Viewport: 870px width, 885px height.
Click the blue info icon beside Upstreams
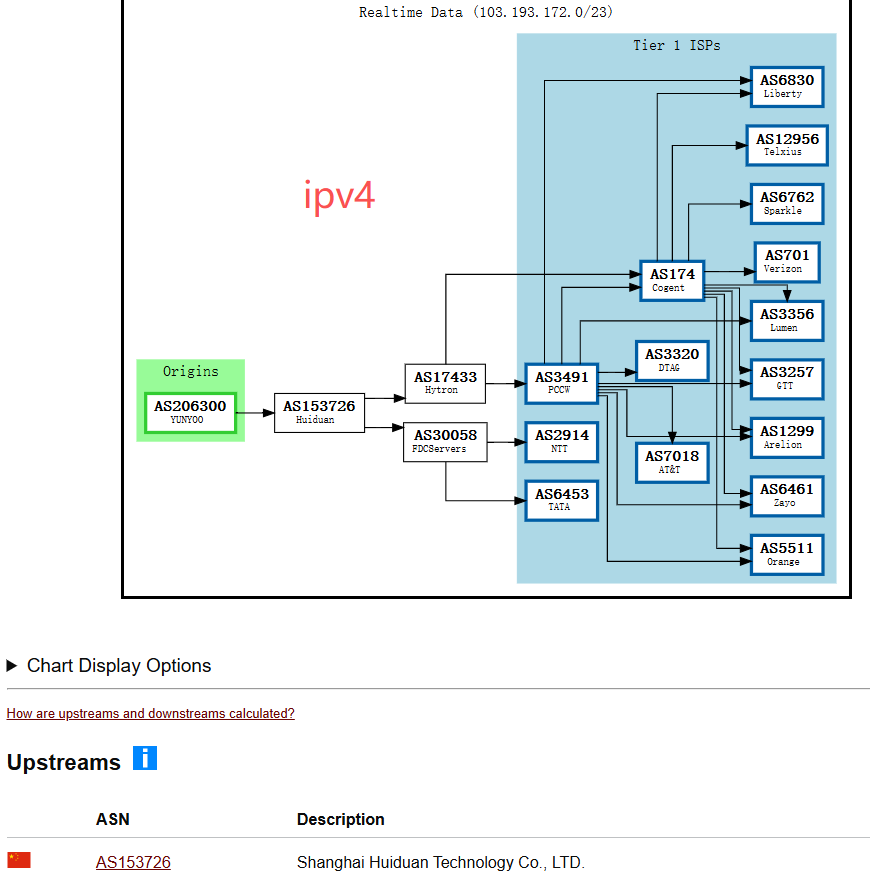coord(145,758)
